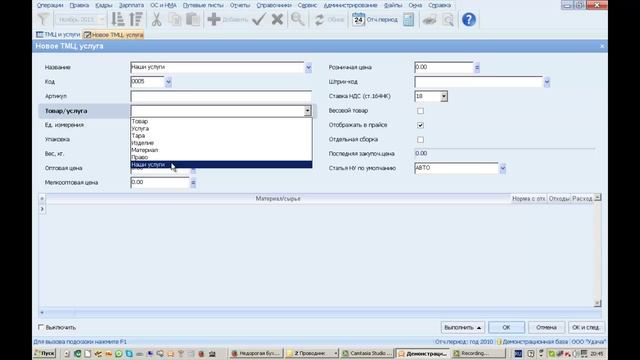Select Товар in the dropdown list

(221, 121)
